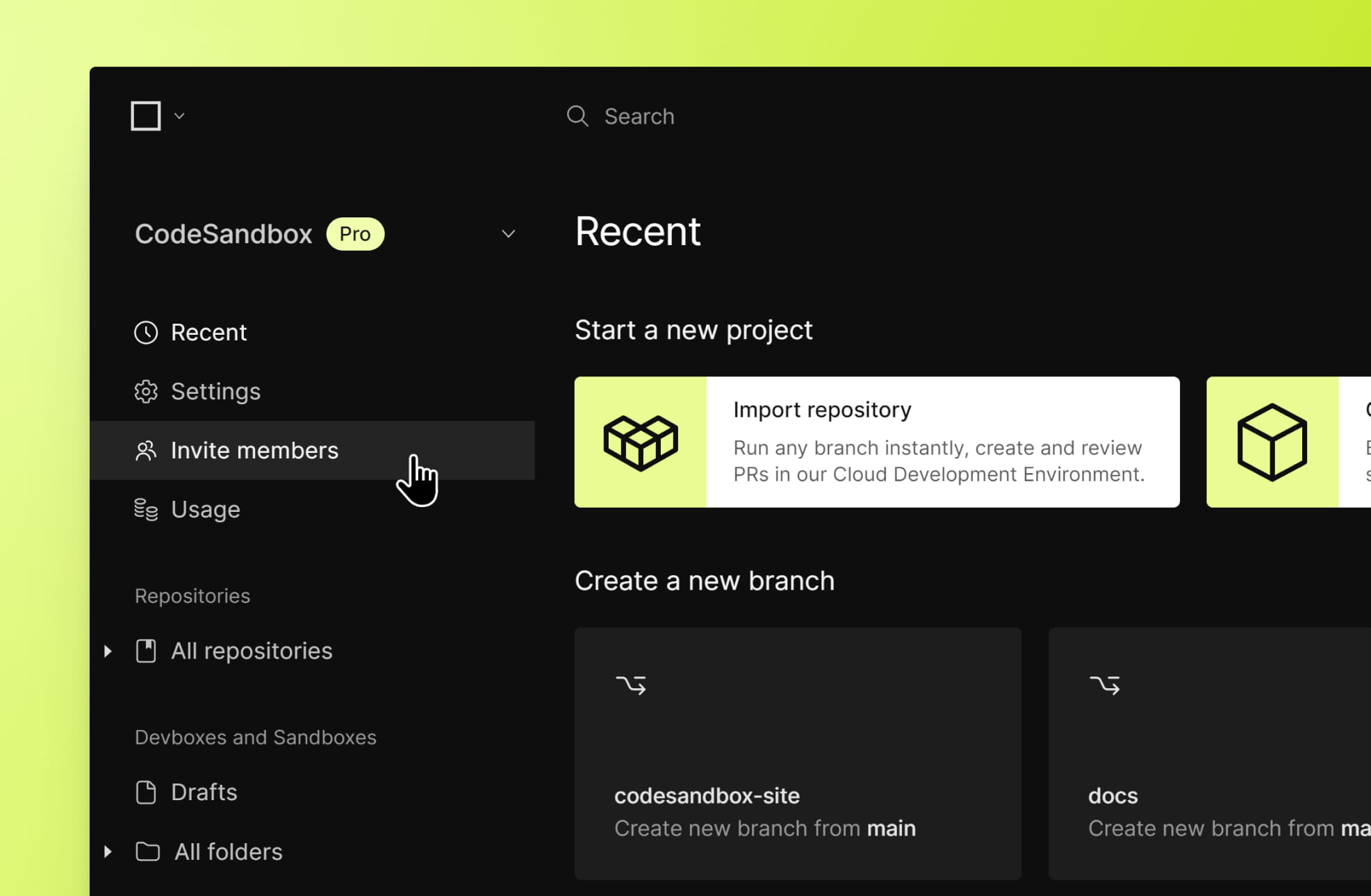
Task: Expand the All repositories tree item
Action: point(108,651)
